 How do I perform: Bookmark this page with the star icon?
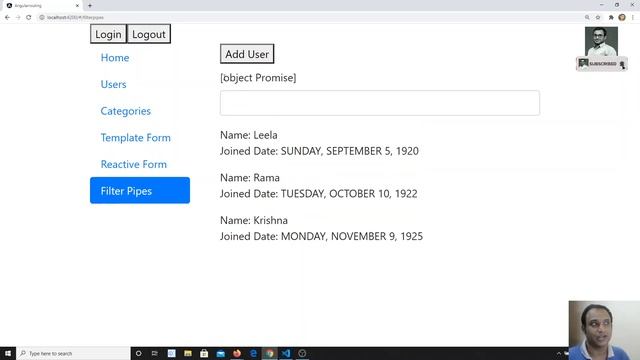(598, 18)
